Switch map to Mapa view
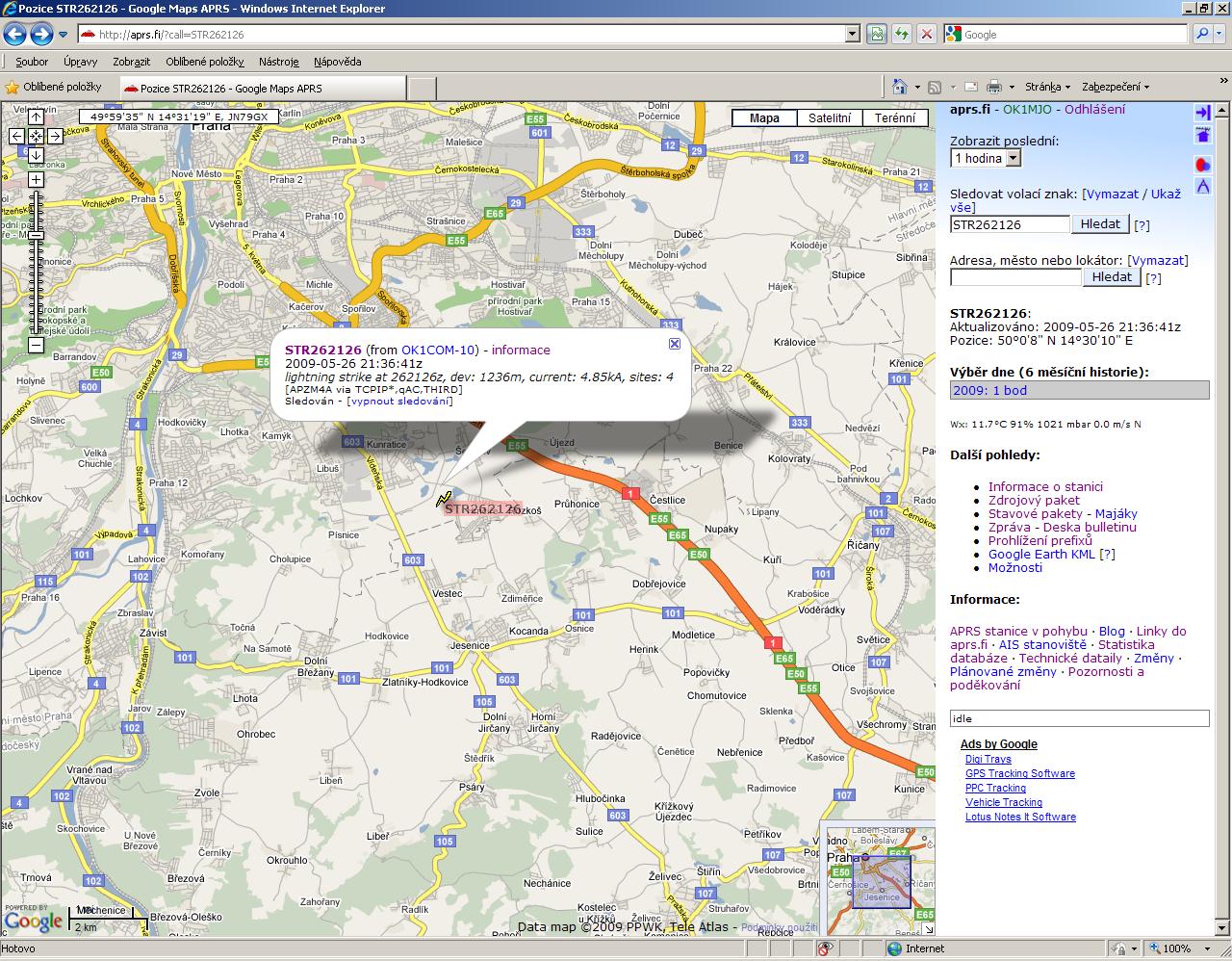 [765, 118]
